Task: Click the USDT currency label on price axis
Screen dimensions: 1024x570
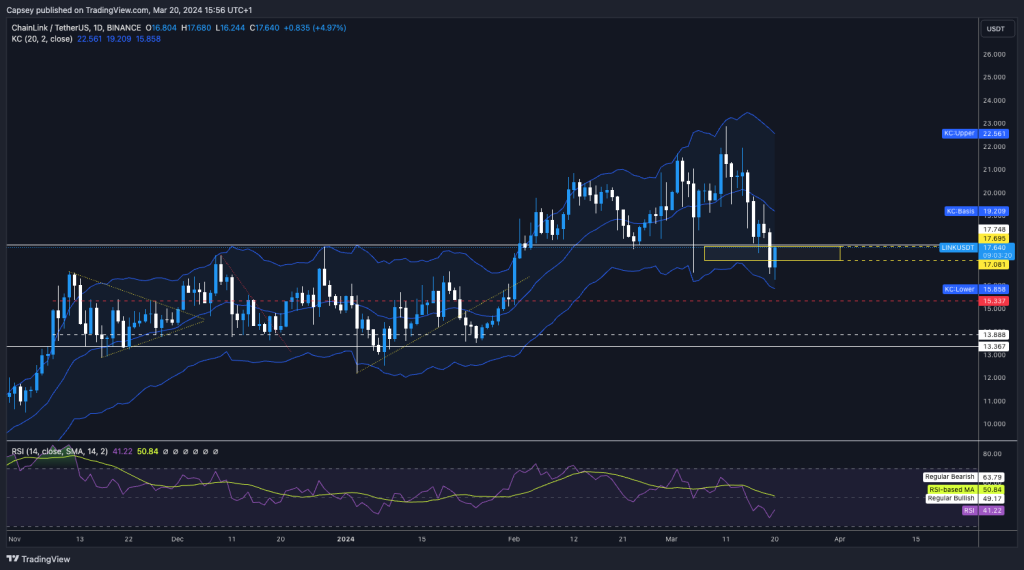Action: point(995,29)
